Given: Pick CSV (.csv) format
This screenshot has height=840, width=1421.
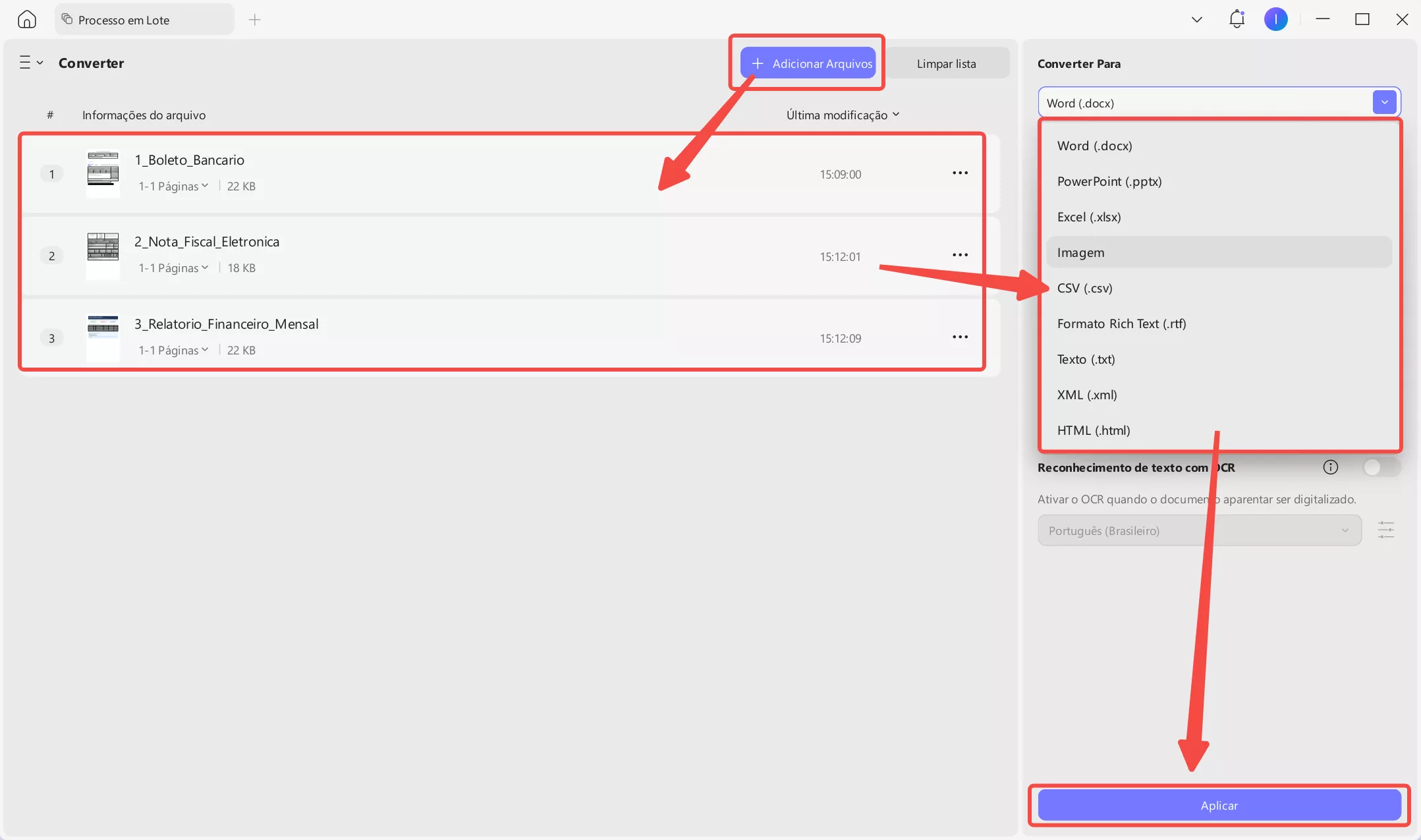Looking at the screenshot, I should pyautogui.click(x=1219, y=288).
